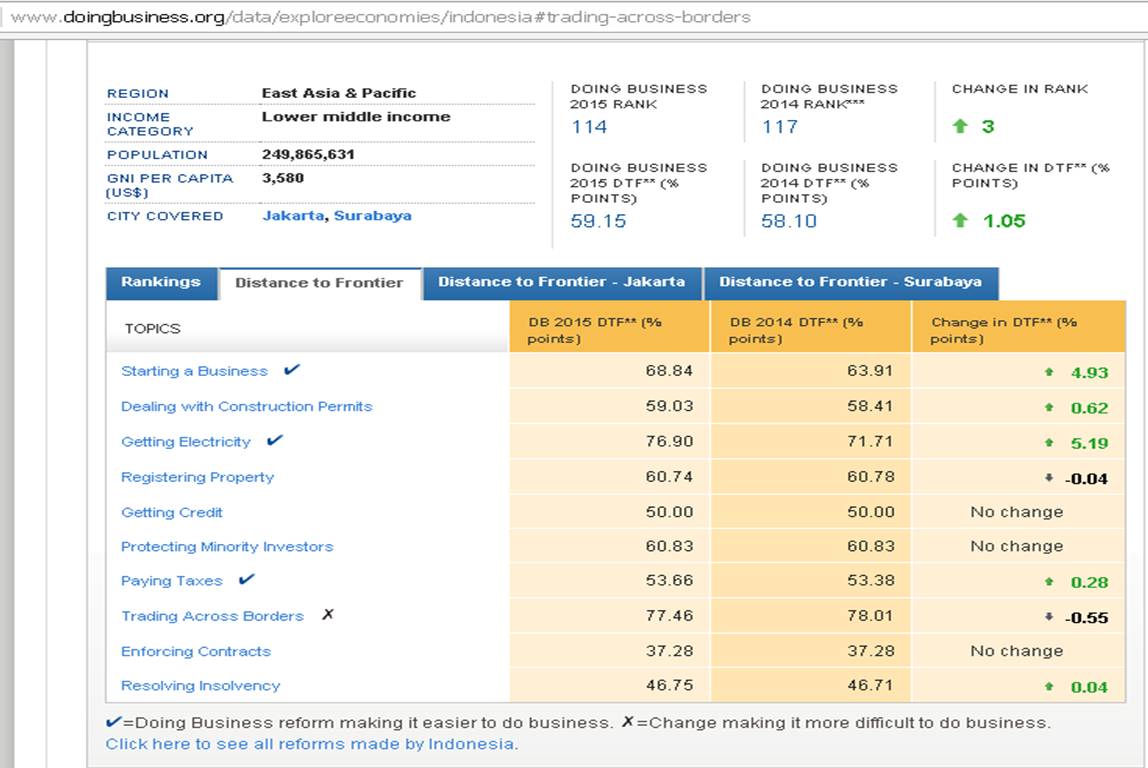Click the small up arrow beside 5.19
This screenshot has width=1148, height=768.
click(x=1049, y=443)
